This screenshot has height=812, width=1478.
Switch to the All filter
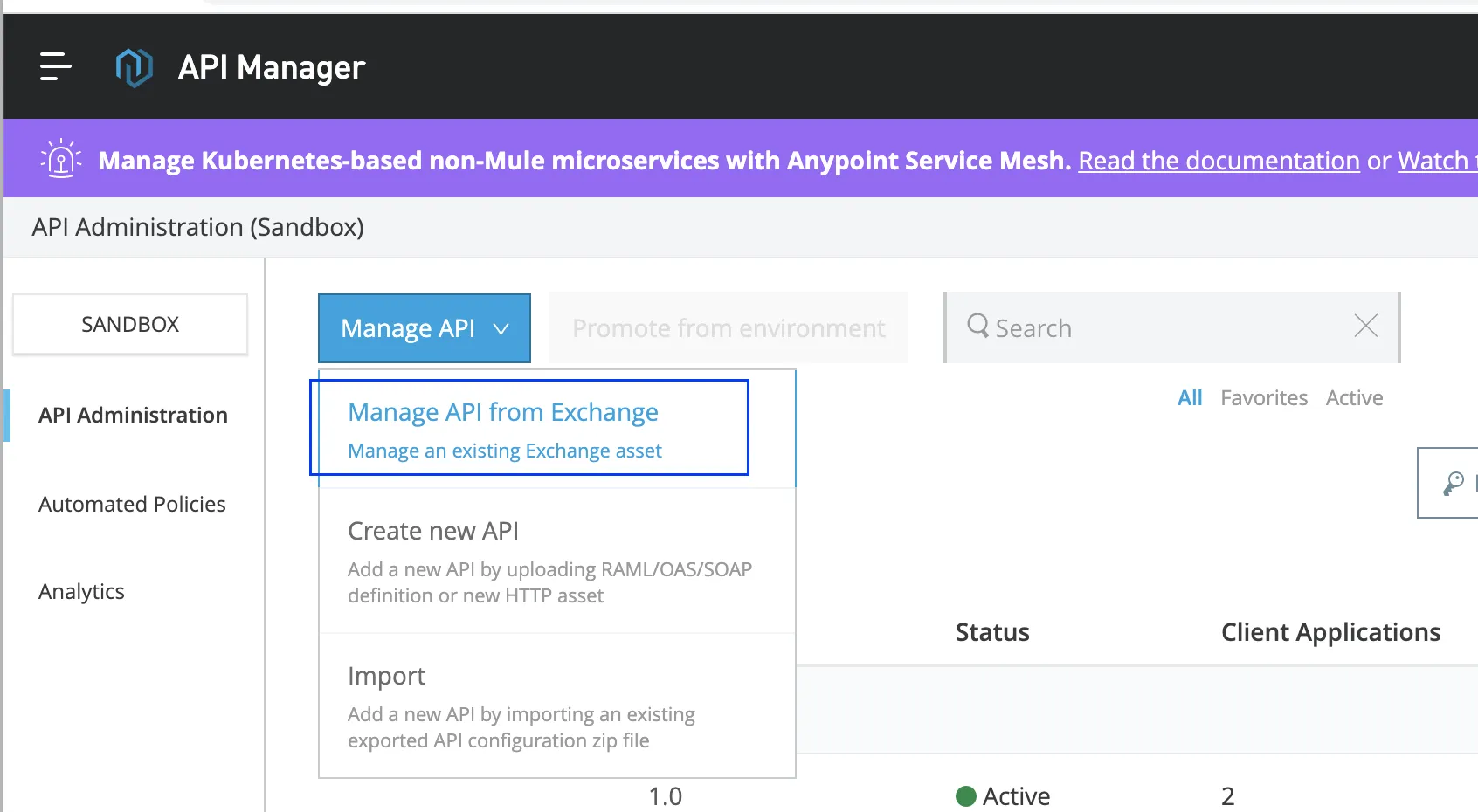tap(1190, 398)
